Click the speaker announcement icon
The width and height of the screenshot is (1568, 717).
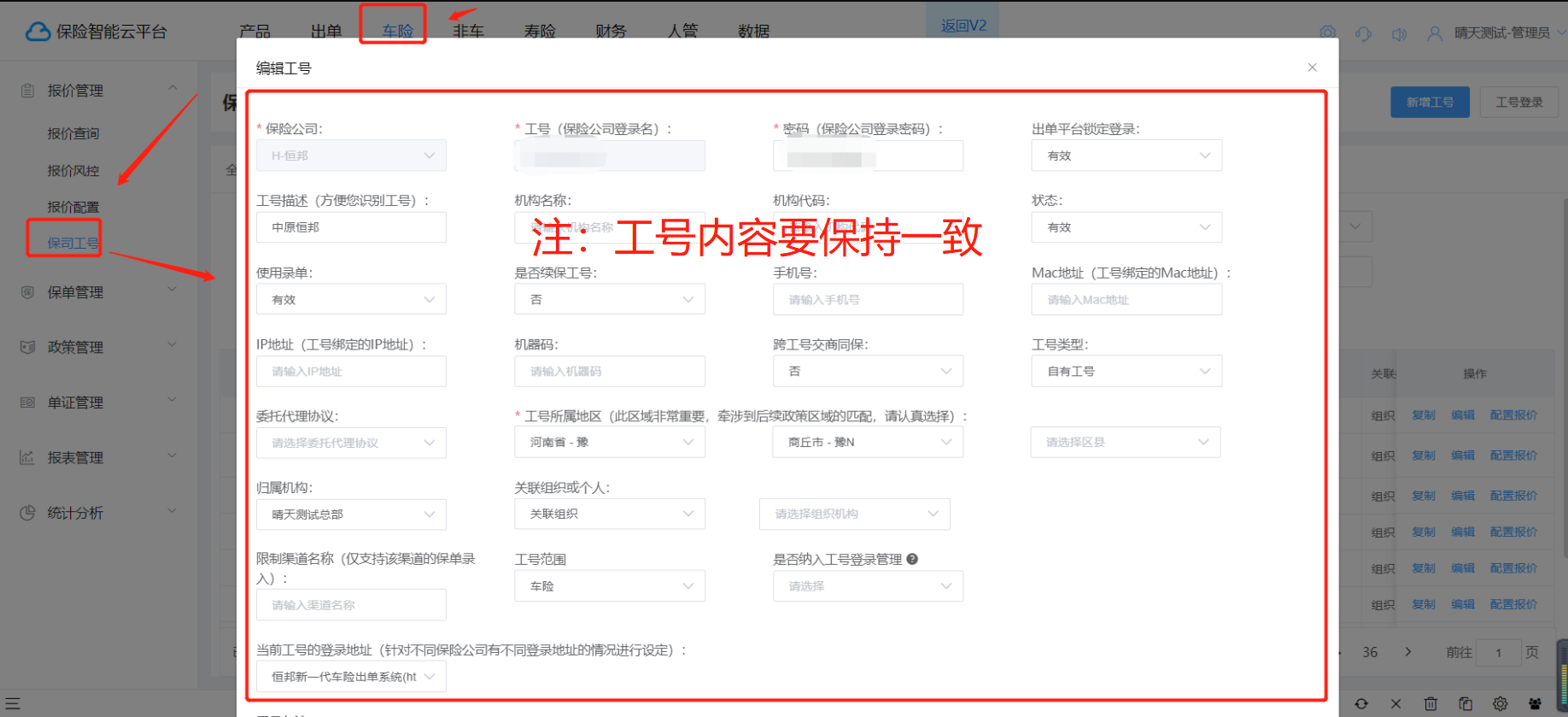click(1399, 33)
